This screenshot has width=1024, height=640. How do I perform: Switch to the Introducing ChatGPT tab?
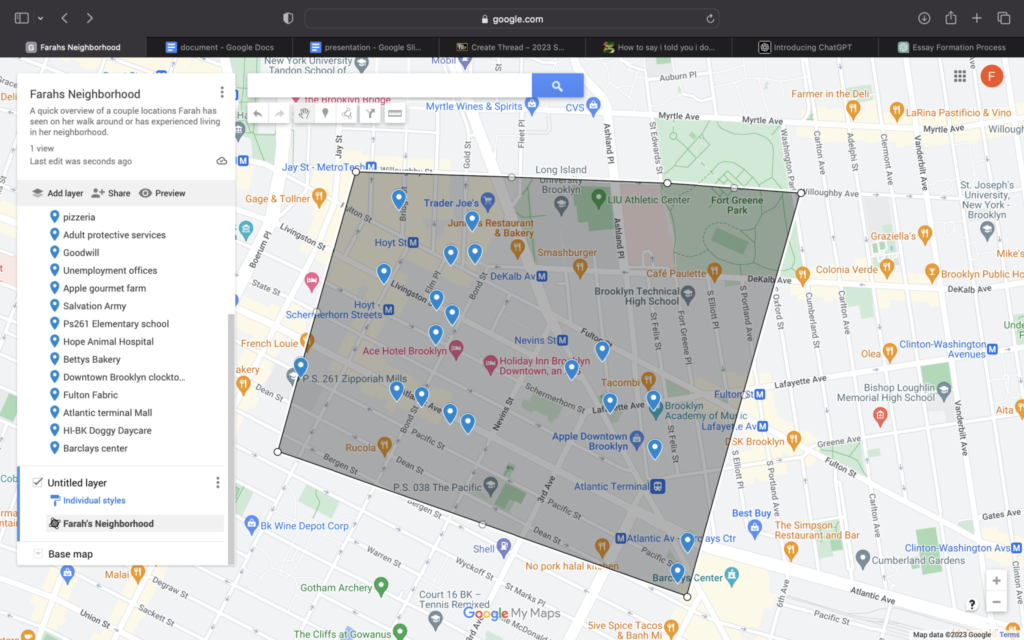point(805,47)
